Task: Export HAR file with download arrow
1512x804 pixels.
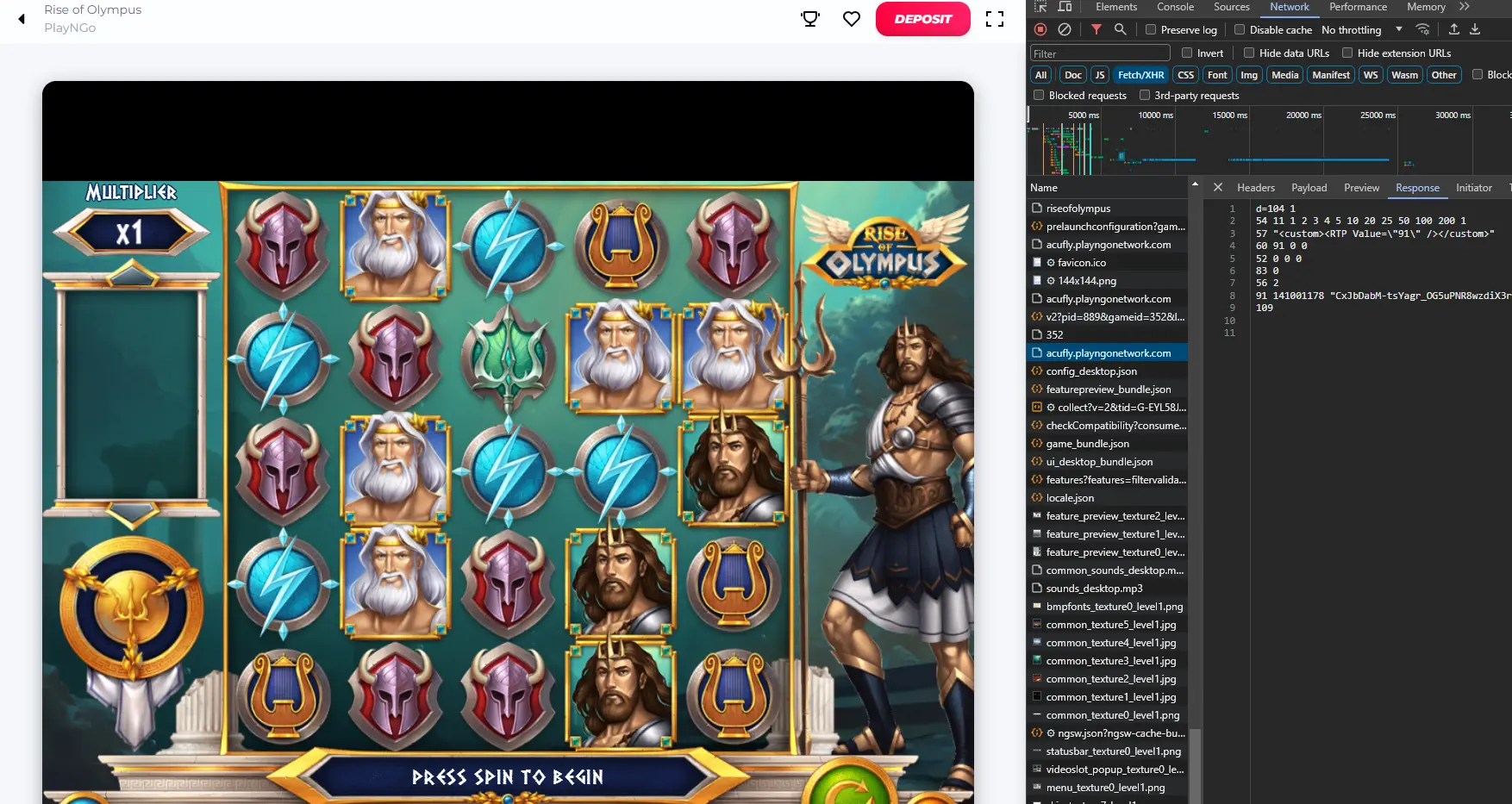Action: 1475,29
